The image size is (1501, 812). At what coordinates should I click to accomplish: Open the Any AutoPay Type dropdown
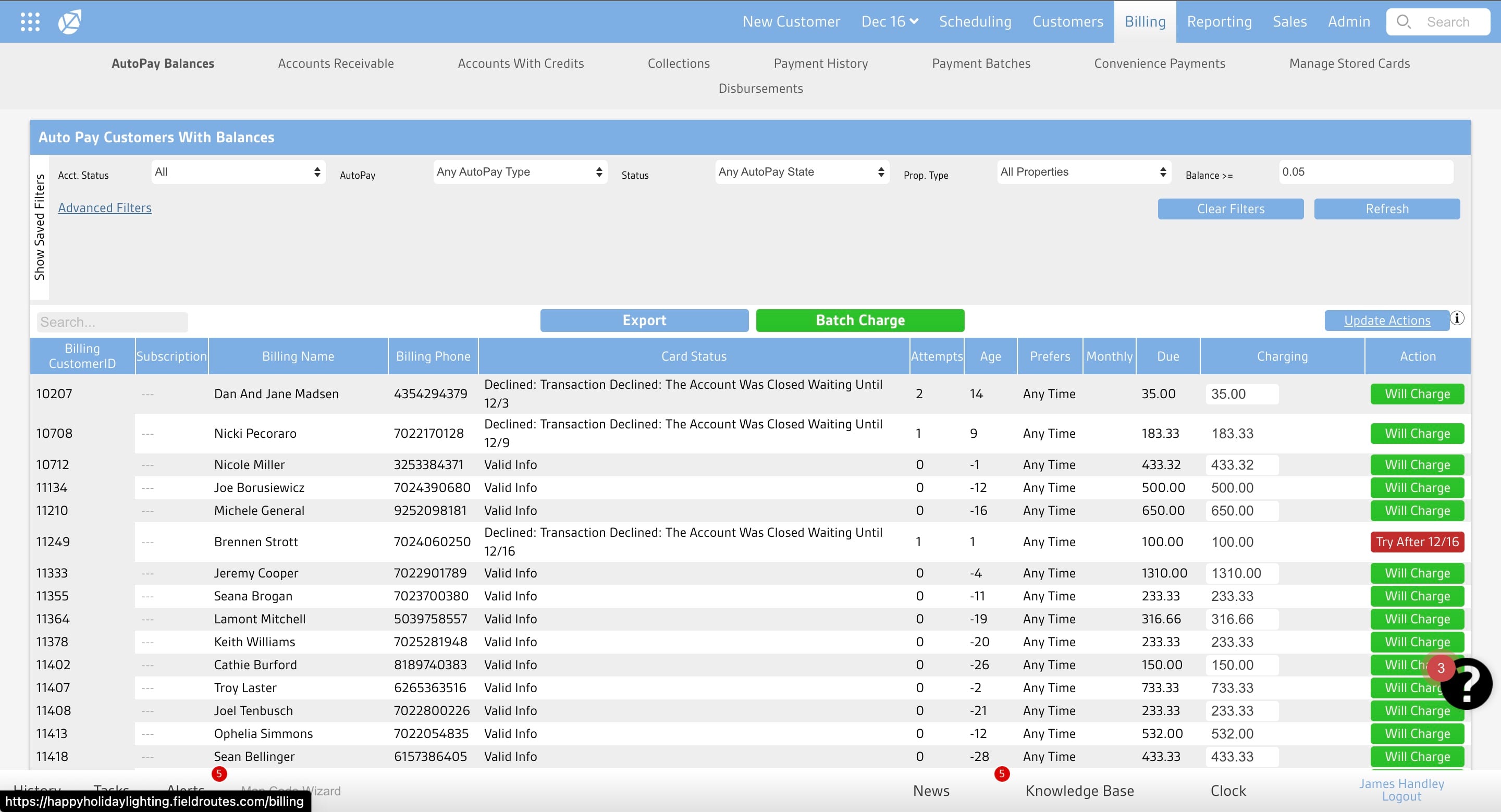coord(520,172)
